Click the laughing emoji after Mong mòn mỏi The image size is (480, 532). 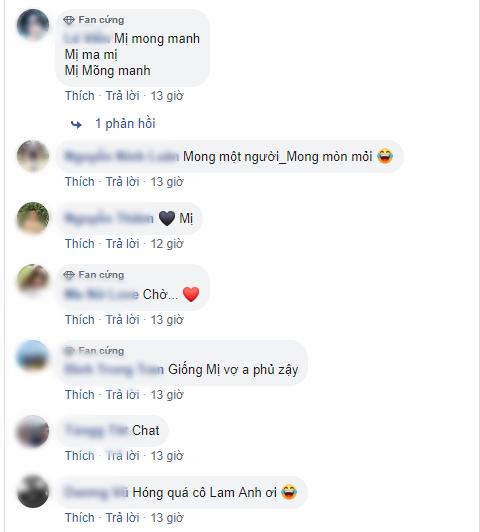pyautogui.click(x=385, y=156)
